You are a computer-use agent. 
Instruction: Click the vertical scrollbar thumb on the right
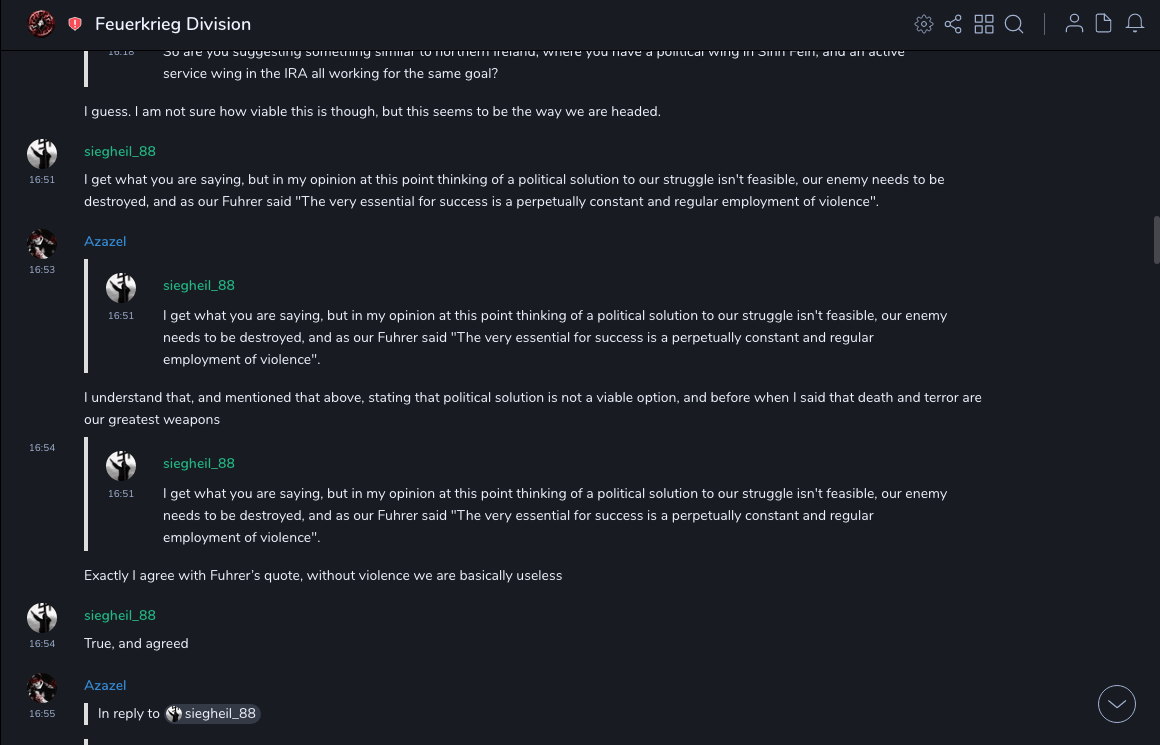tap(1156, 240)
